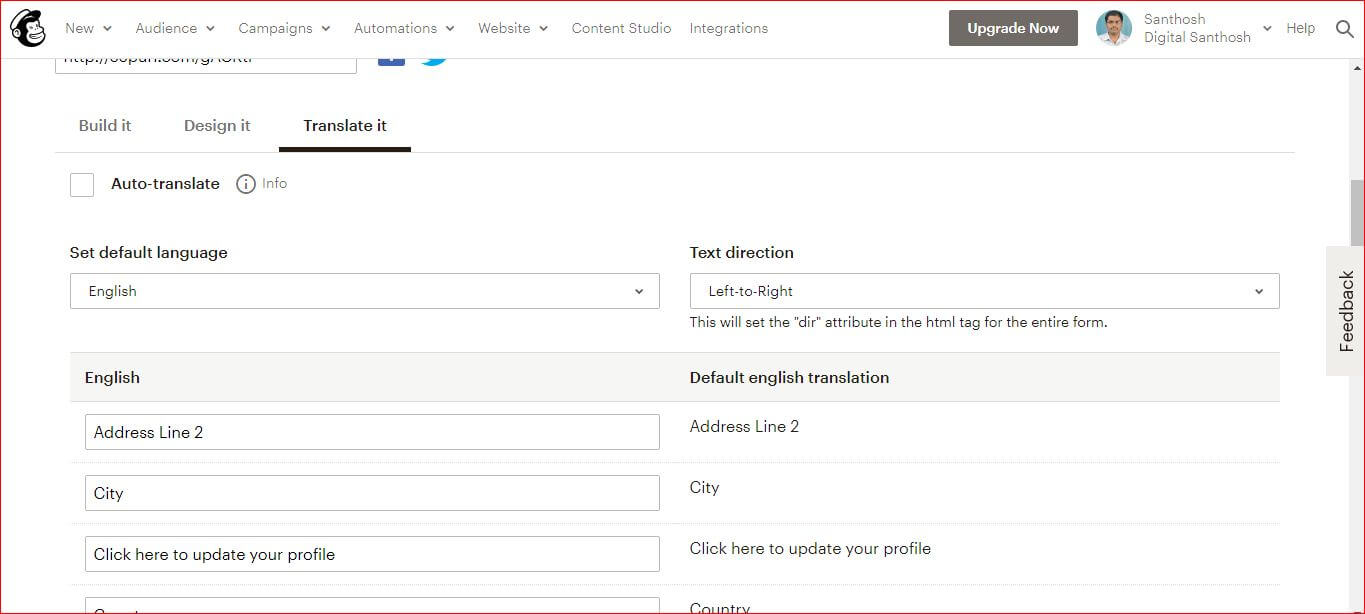Click the page vertical scrollbar thumb
The width and height of the screenshot is (1365, 614).
pos(1357,212)
